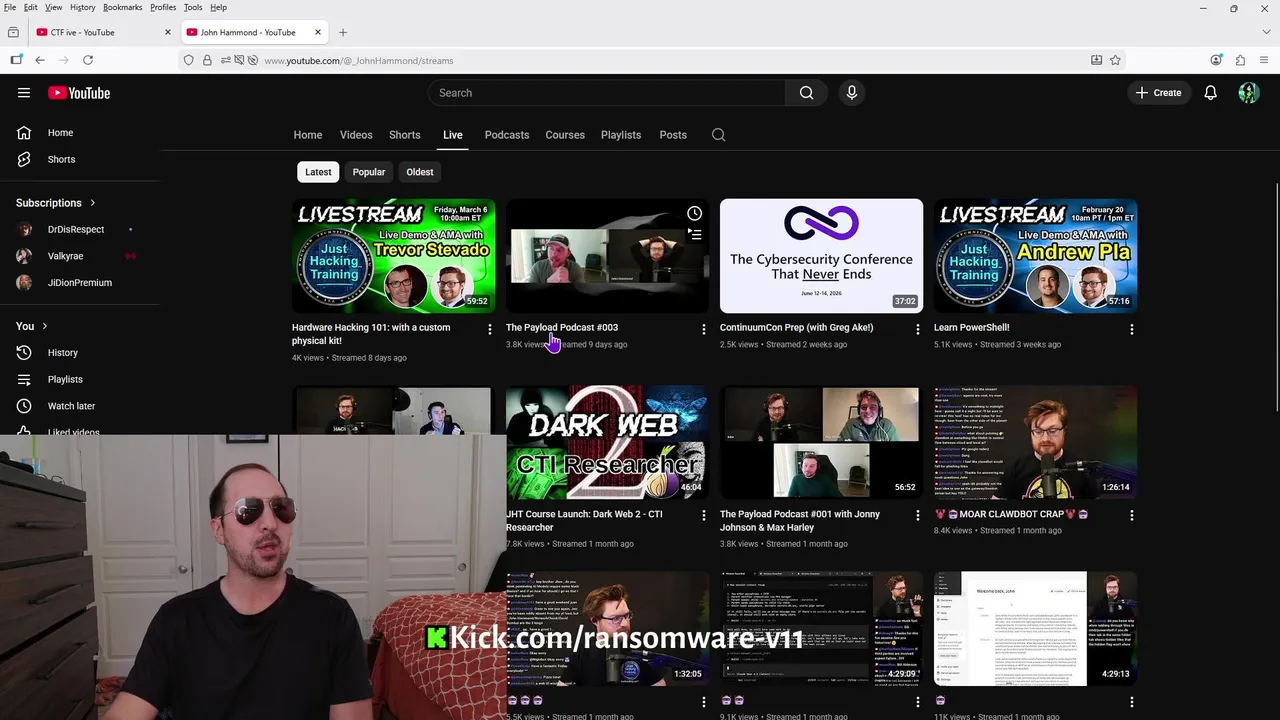Open Valkyrae subscription channel
Image resolution: width=1280 pixels, height=720 pixels.
[x=66, y=256]
